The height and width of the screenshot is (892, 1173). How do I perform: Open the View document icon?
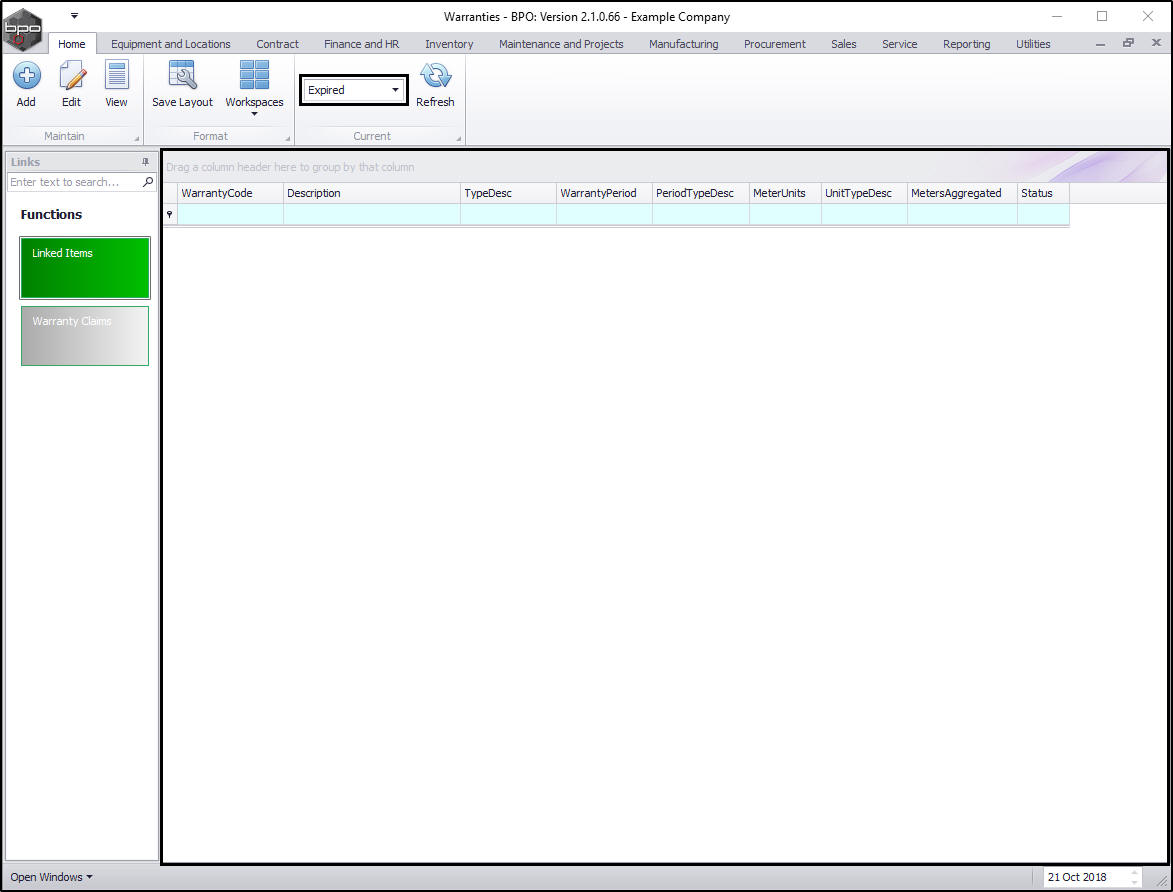click(x=117, y=76)
